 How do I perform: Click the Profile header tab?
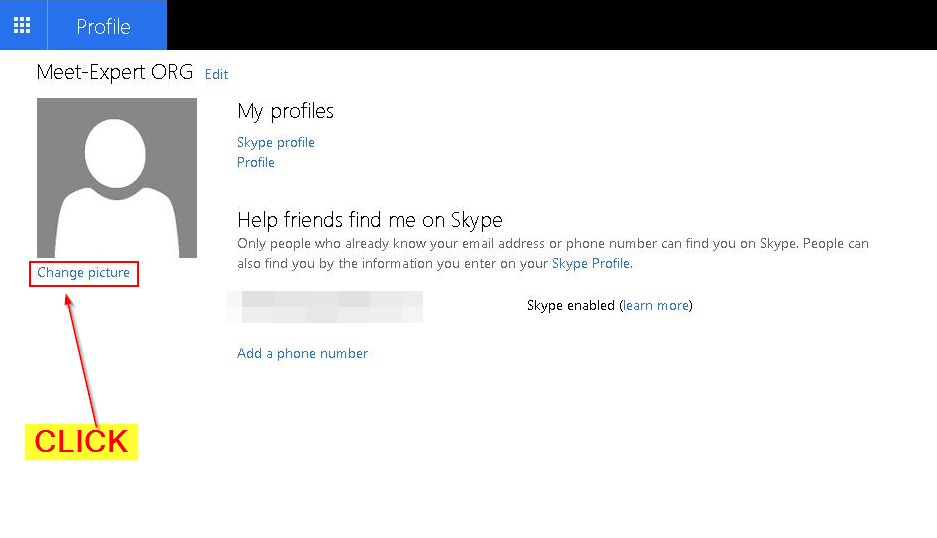[107, 25]
